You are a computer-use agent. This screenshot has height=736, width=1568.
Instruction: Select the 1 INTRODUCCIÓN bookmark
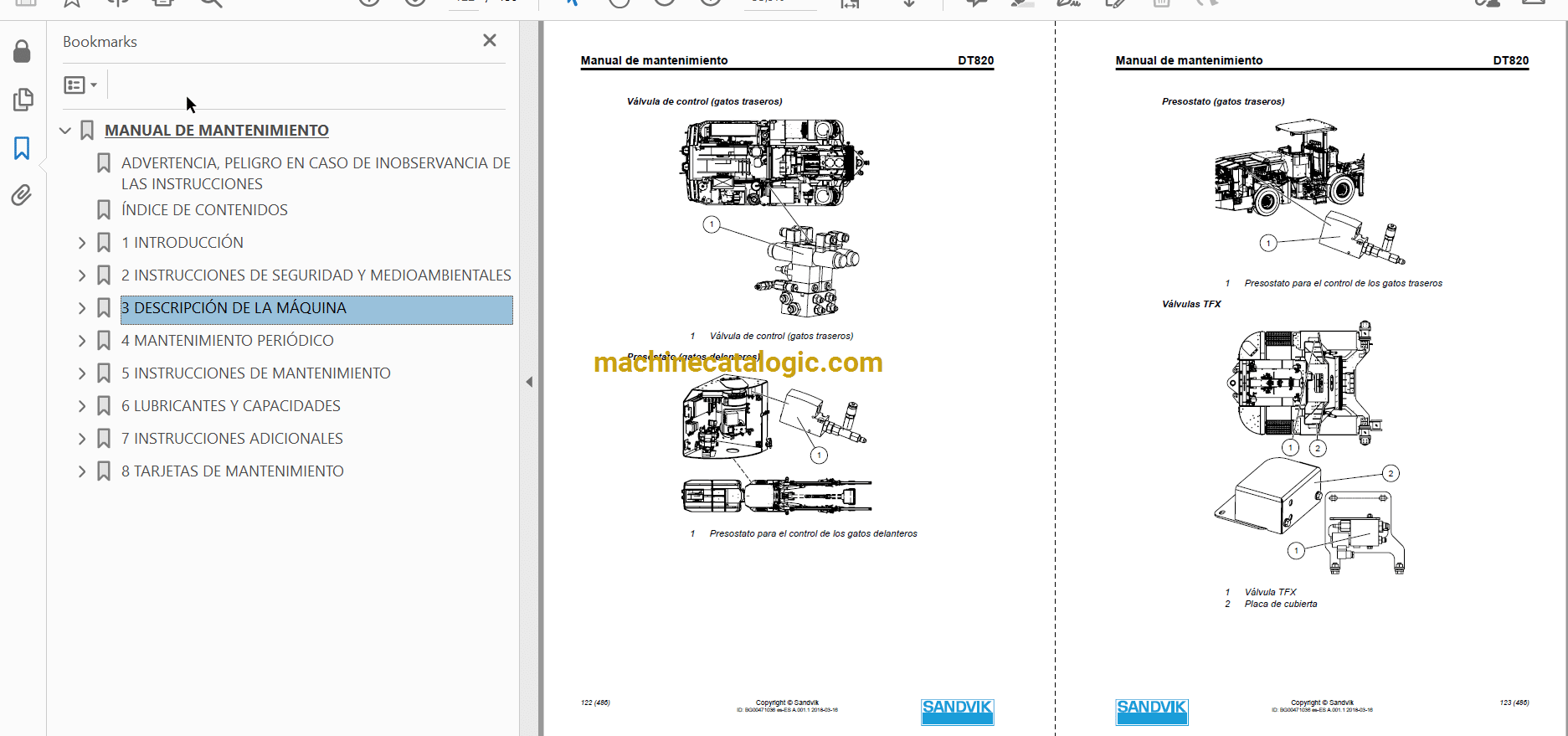(183, 243)
